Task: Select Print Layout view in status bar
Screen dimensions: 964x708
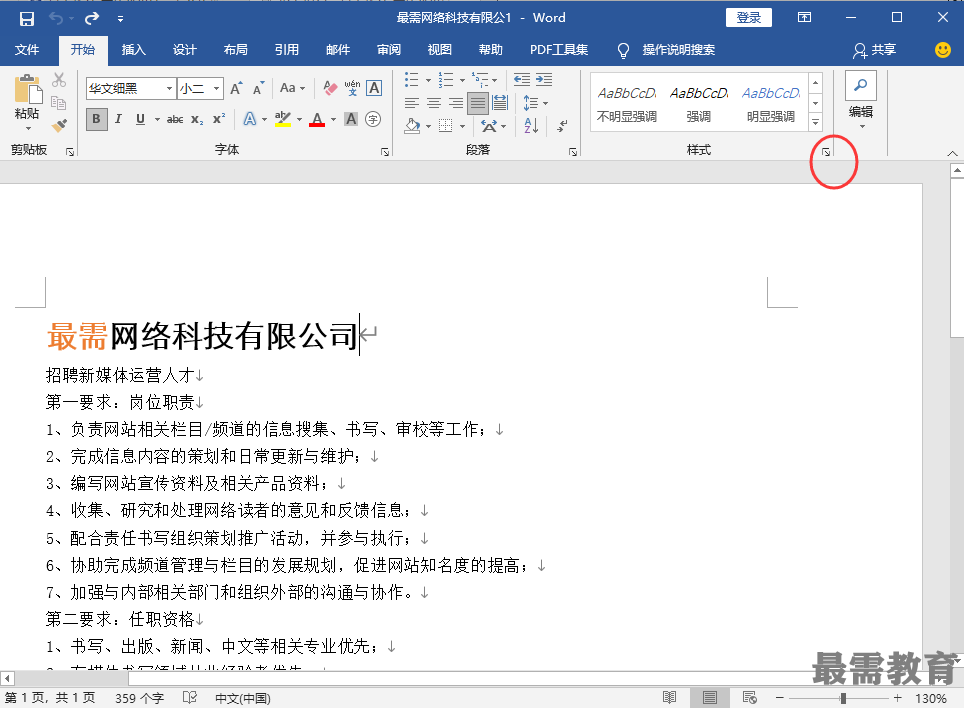Action: [x=709, y=698]
